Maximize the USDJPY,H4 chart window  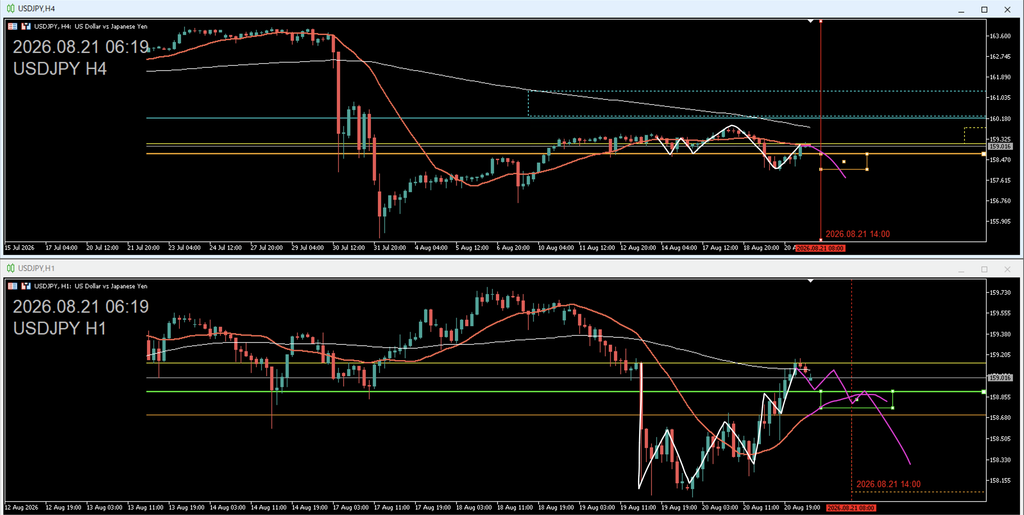tap(984, 9)
